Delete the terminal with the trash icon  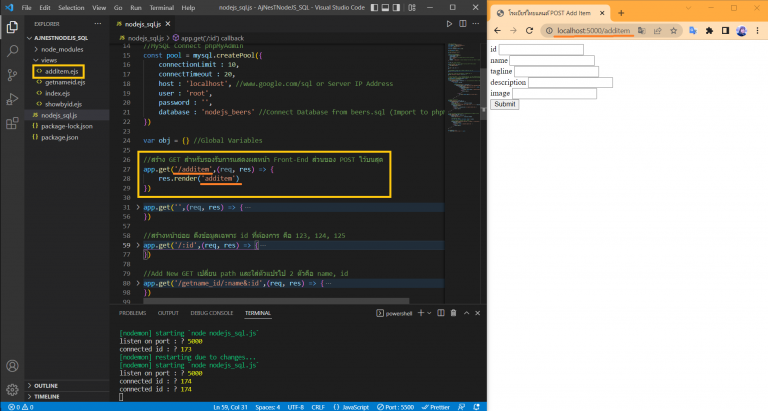point(453,313)
